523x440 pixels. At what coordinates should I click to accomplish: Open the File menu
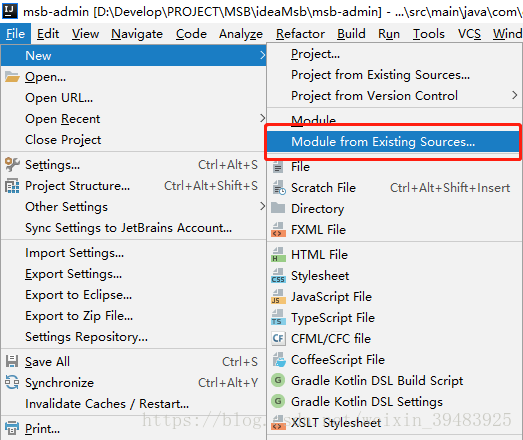click(15, 34)
